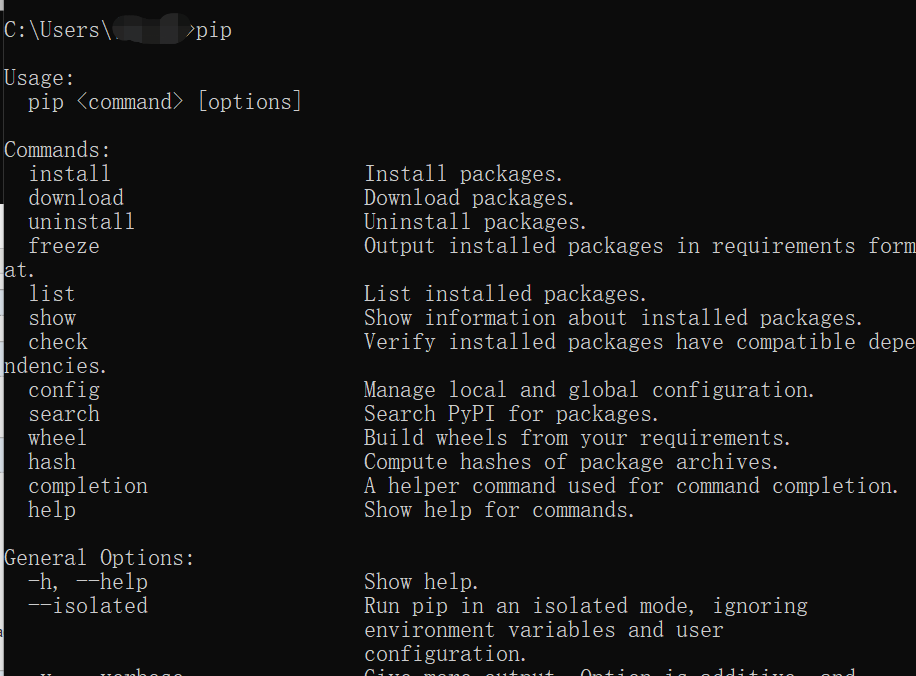Click the '-h, --help' option text

point(88,582)
